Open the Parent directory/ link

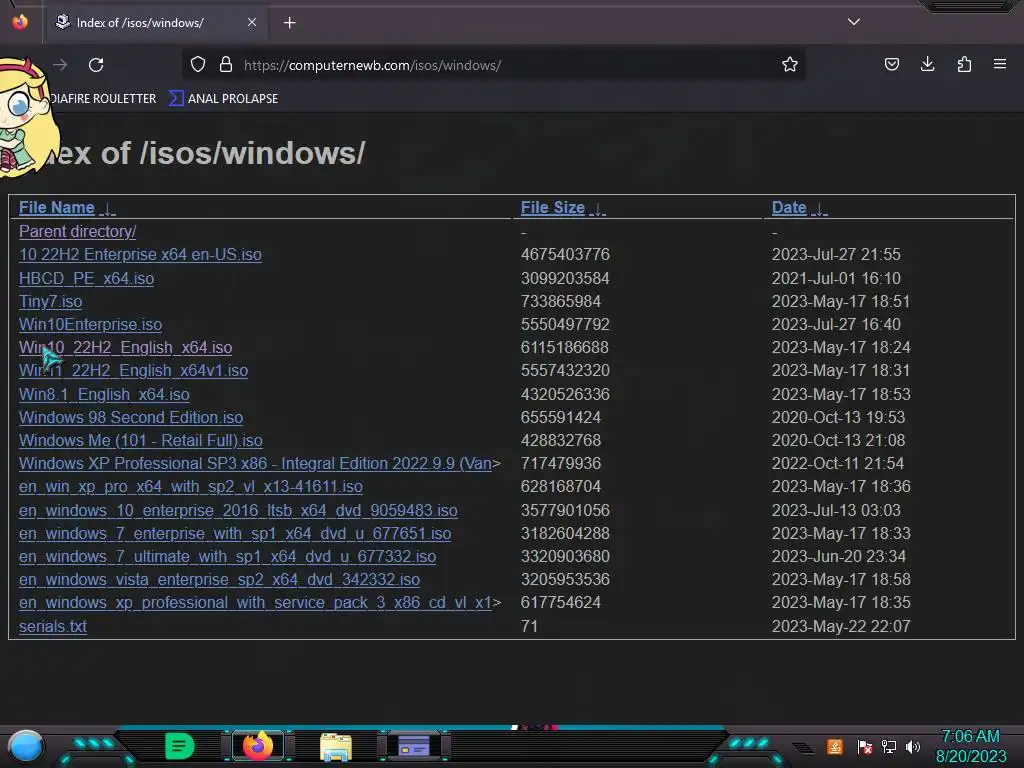click(77, 231)
